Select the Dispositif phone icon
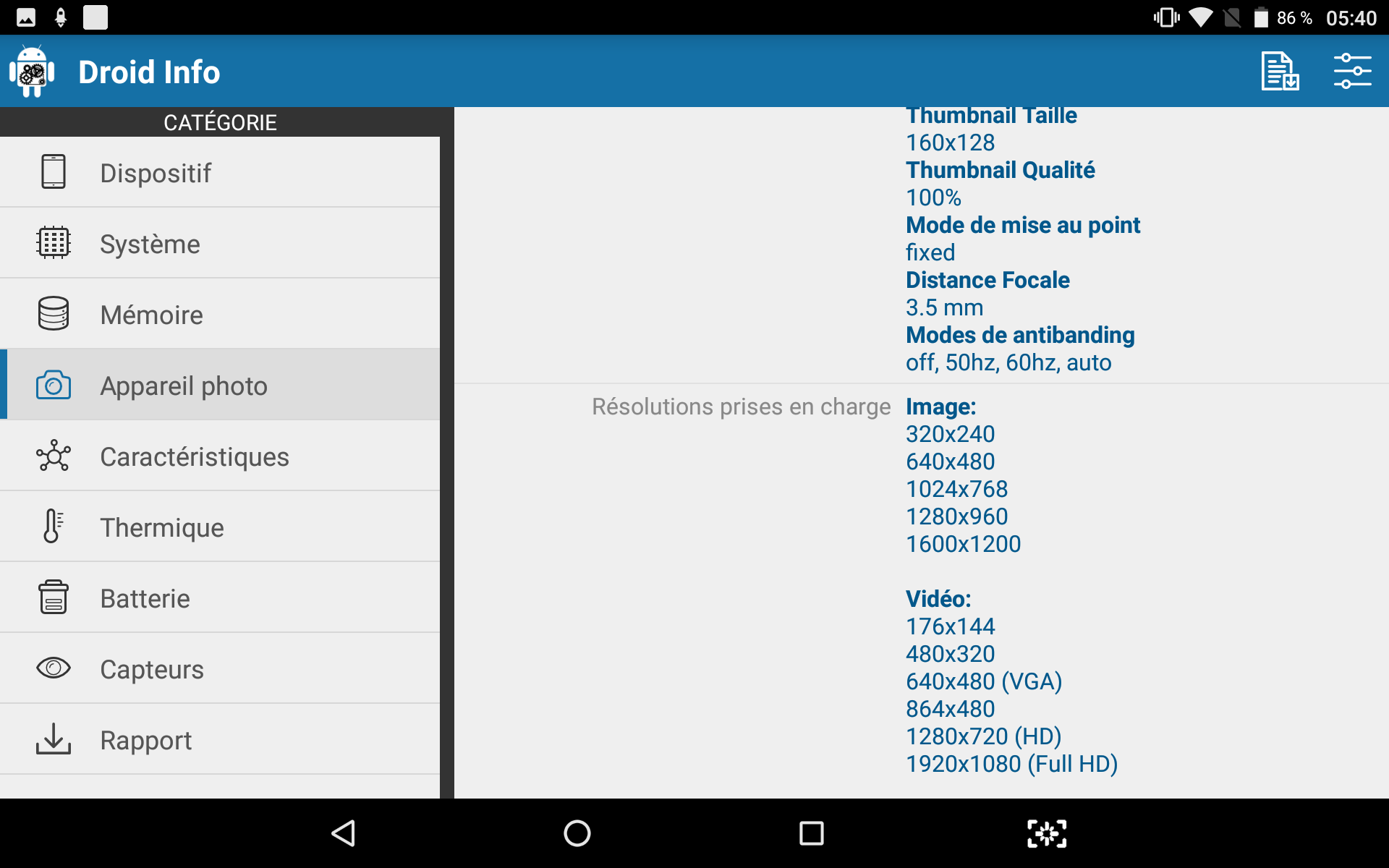This screenshot has height=868, width=1389. point(54,172)
